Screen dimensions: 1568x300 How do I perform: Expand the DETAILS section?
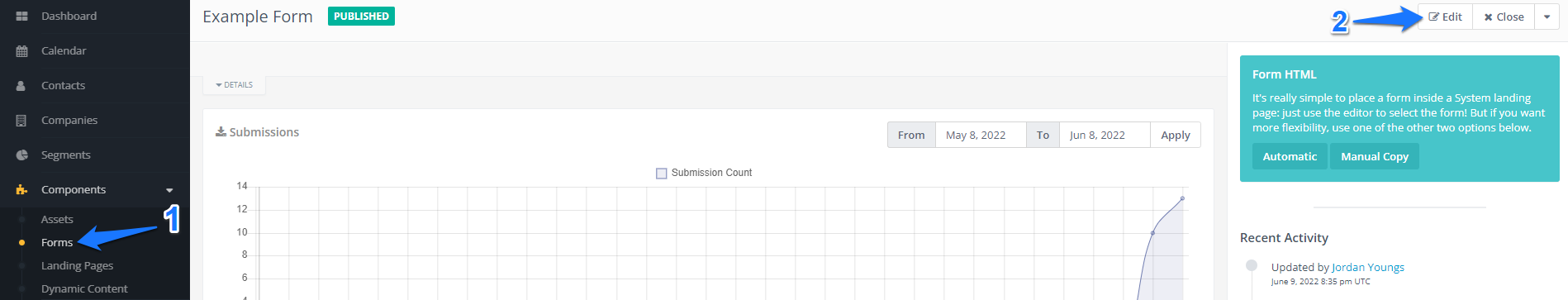click(235, 85)
